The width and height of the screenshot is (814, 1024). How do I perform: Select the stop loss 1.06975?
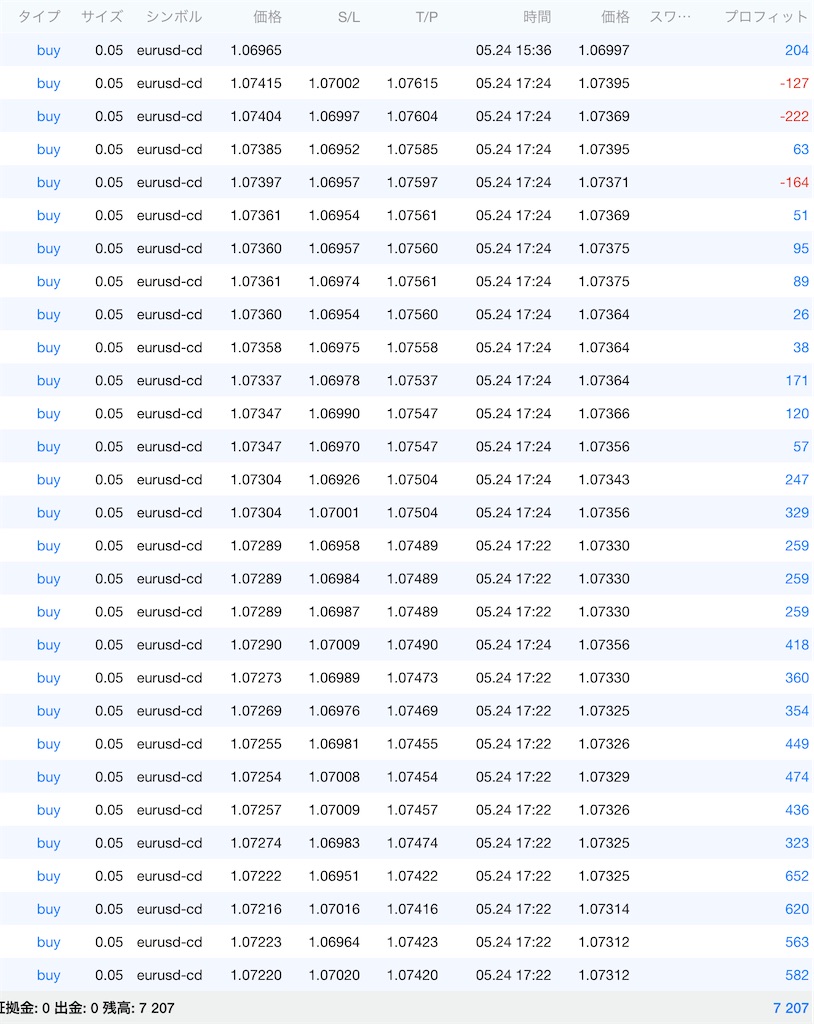click(x=334, y=347)
